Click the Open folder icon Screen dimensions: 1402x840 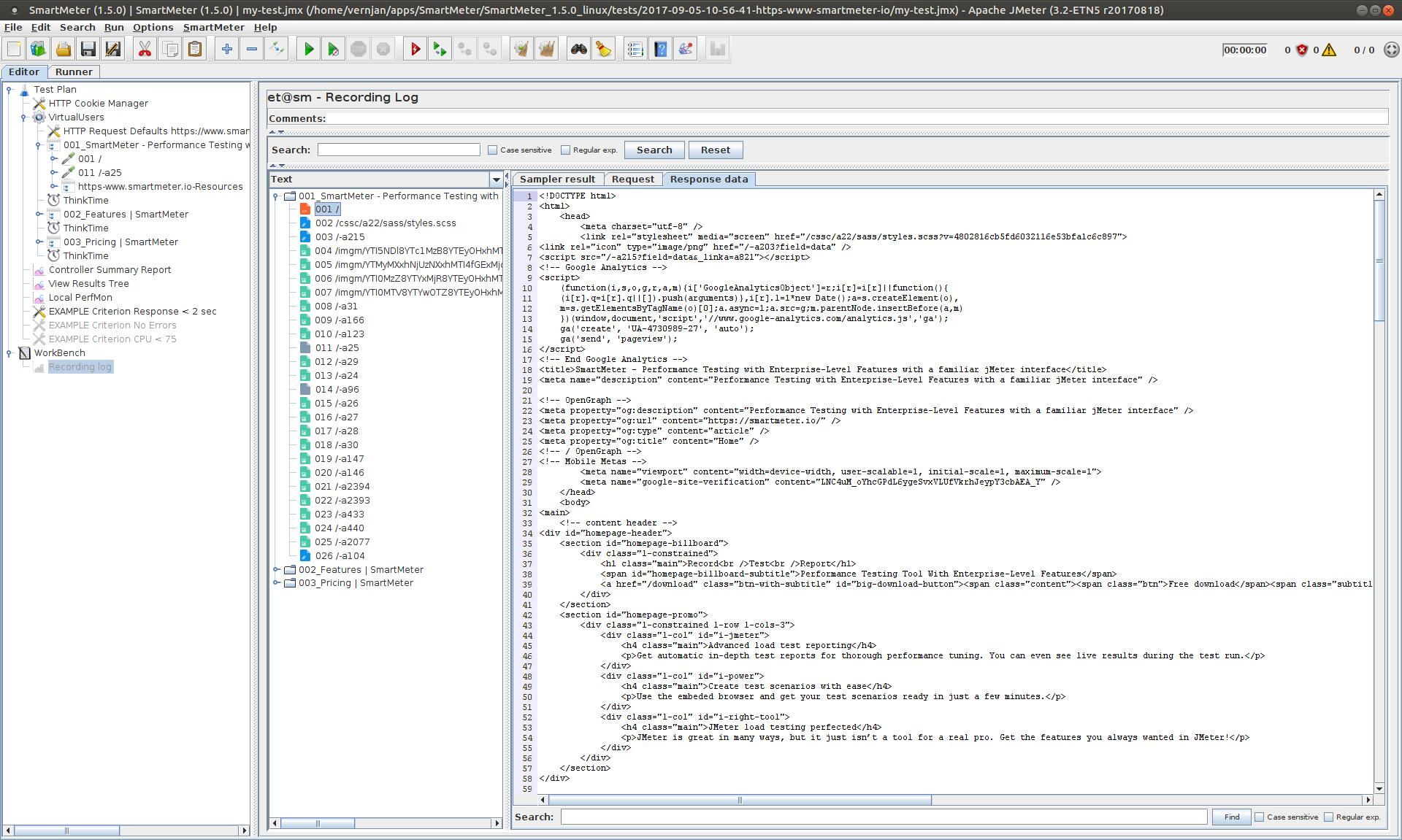(64, 50)
